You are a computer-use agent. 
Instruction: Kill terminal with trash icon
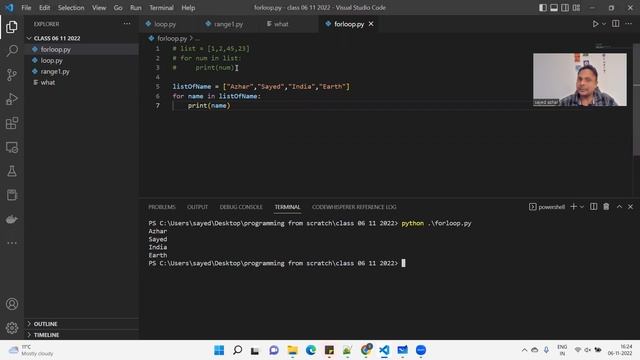tap(606, 207)
